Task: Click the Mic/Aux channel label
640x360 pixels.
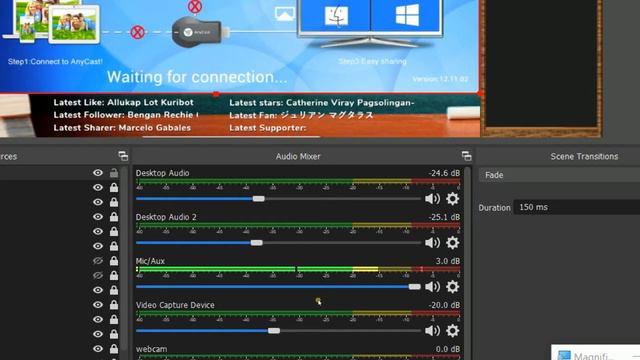Action: (150, 261)
